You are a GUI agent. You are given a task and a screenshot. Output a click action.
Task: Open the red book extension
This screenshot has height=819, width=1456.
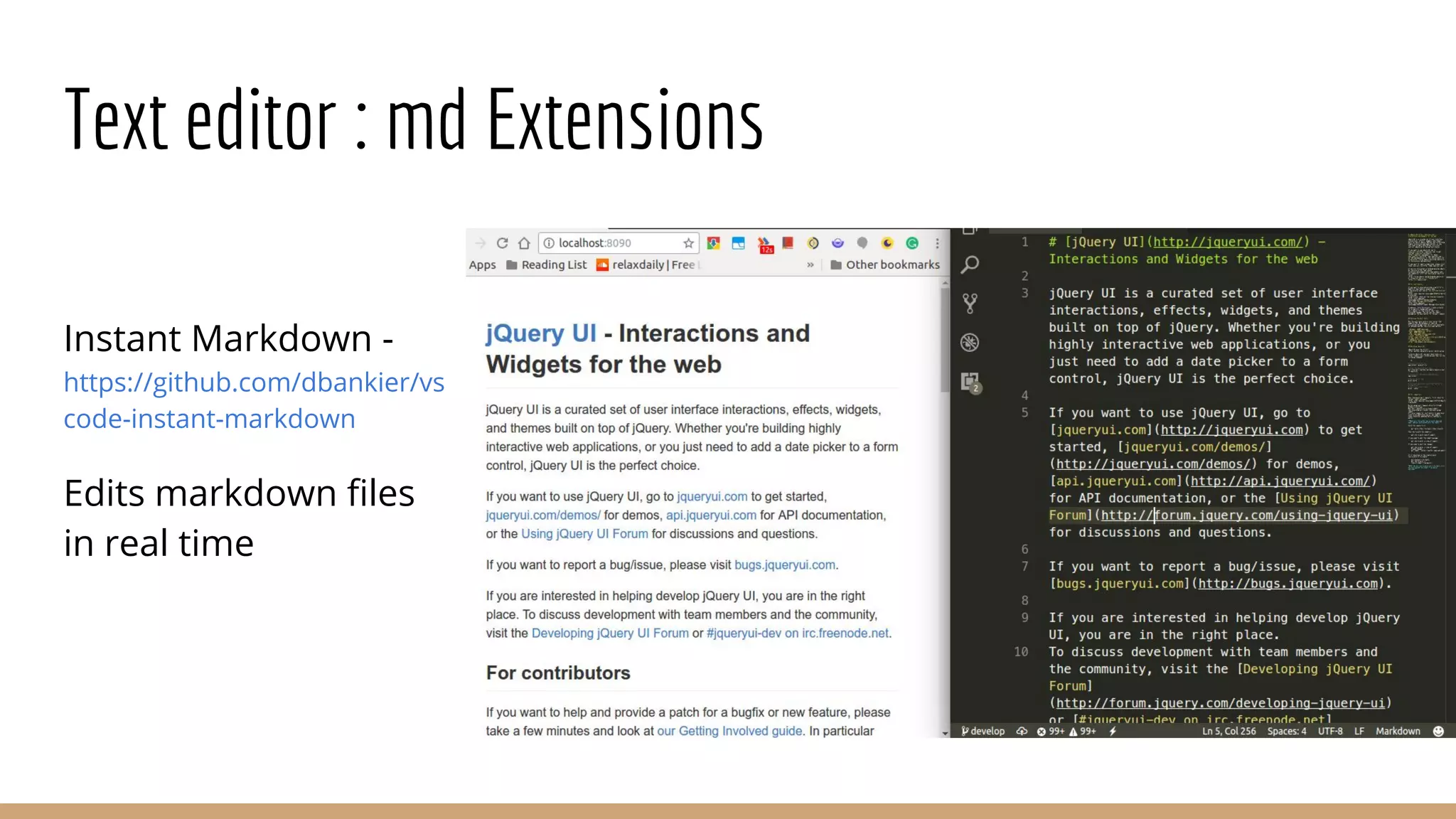coord(788,243)
